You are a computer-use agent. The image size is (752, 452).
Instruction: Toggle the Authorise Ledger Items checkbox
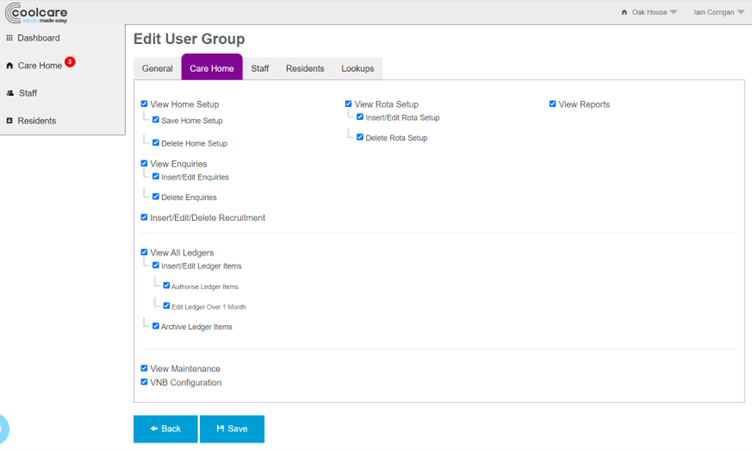[166, 286]
